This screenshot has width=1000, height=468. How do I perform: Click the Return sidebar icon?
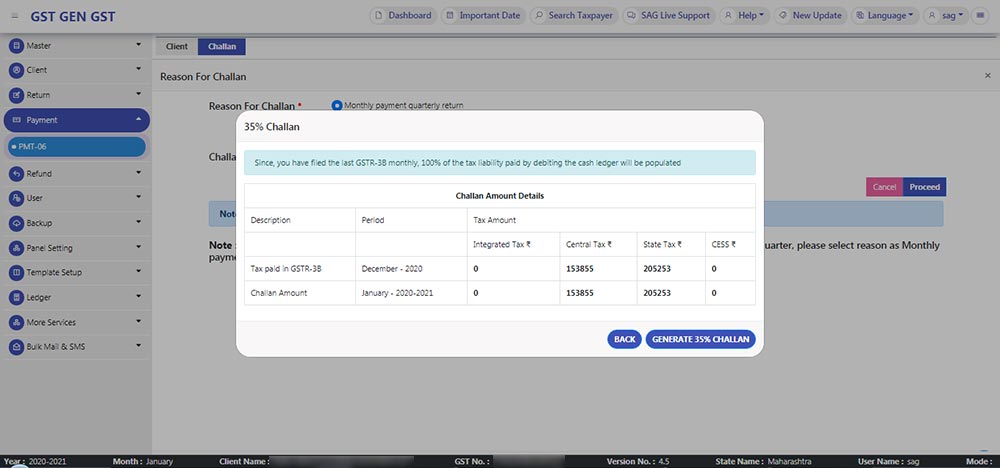(x=16, y=95)
